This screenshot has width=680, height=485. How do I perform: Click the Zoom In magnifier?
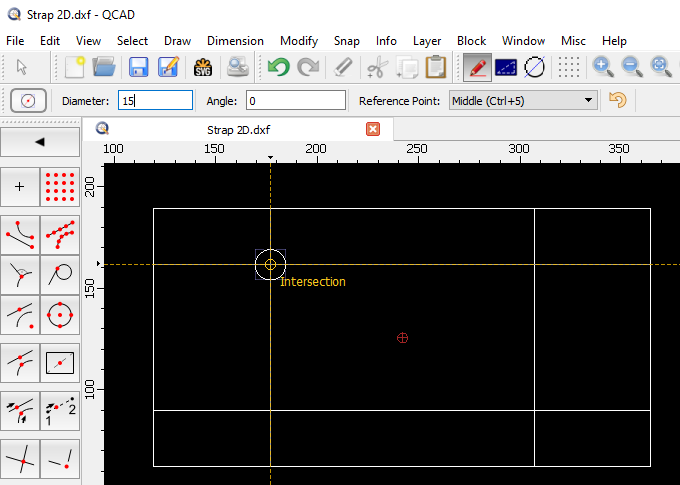602,67
